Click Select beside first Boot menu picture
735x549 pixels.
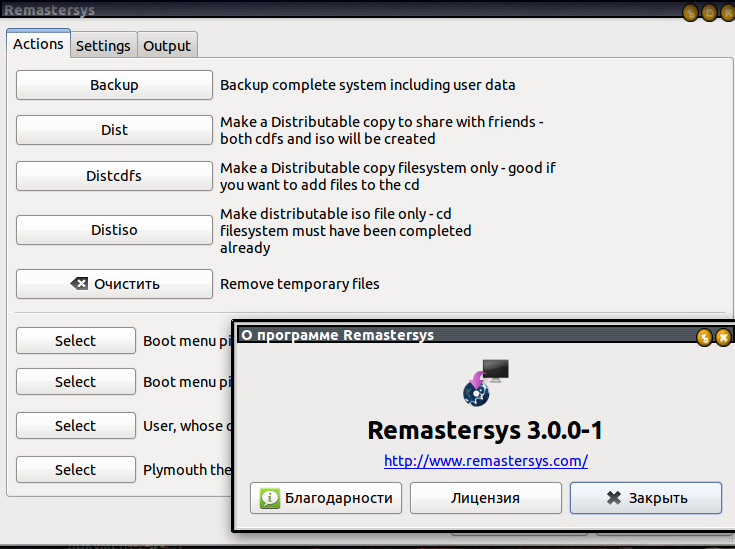[76, 340]
